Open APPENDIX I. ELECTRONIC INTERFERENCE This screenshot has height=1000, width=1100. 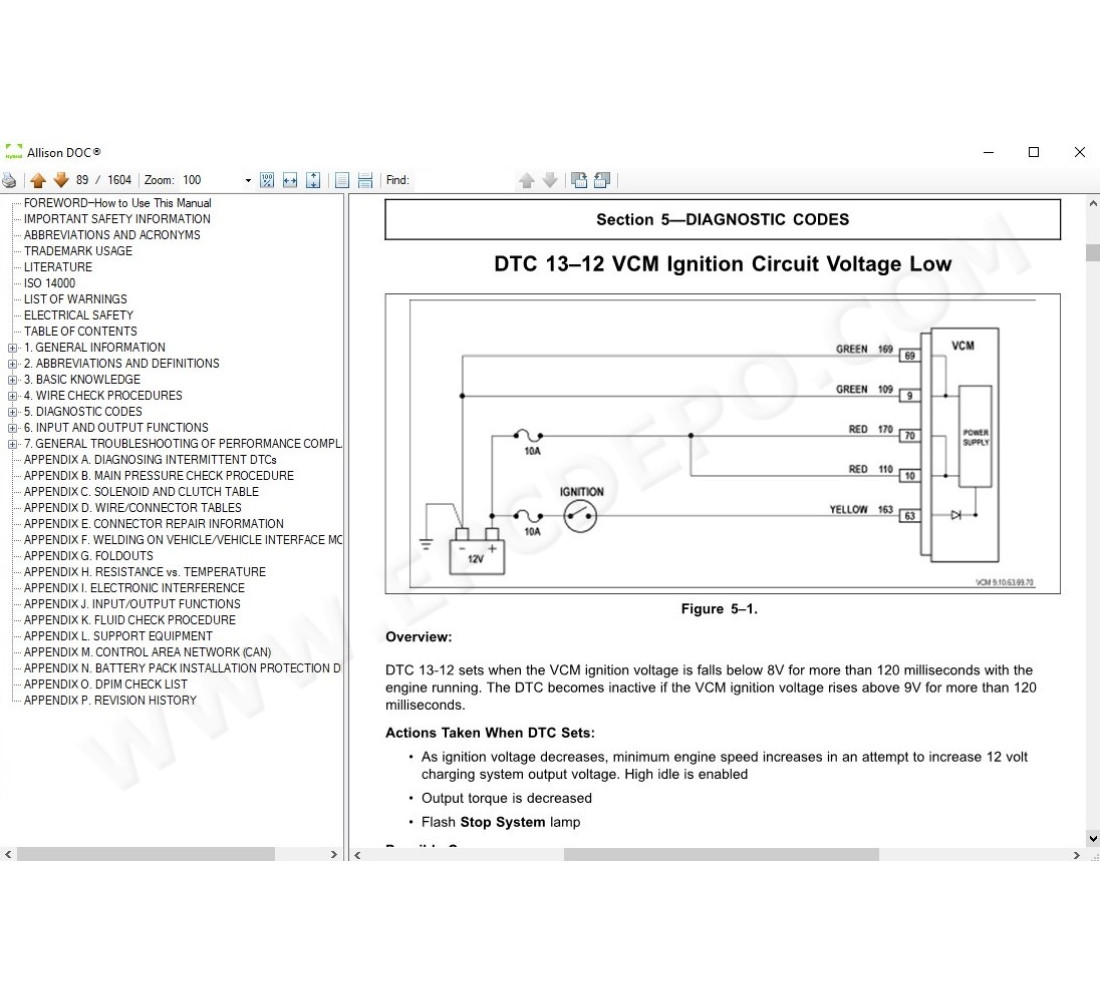point(134,588)
